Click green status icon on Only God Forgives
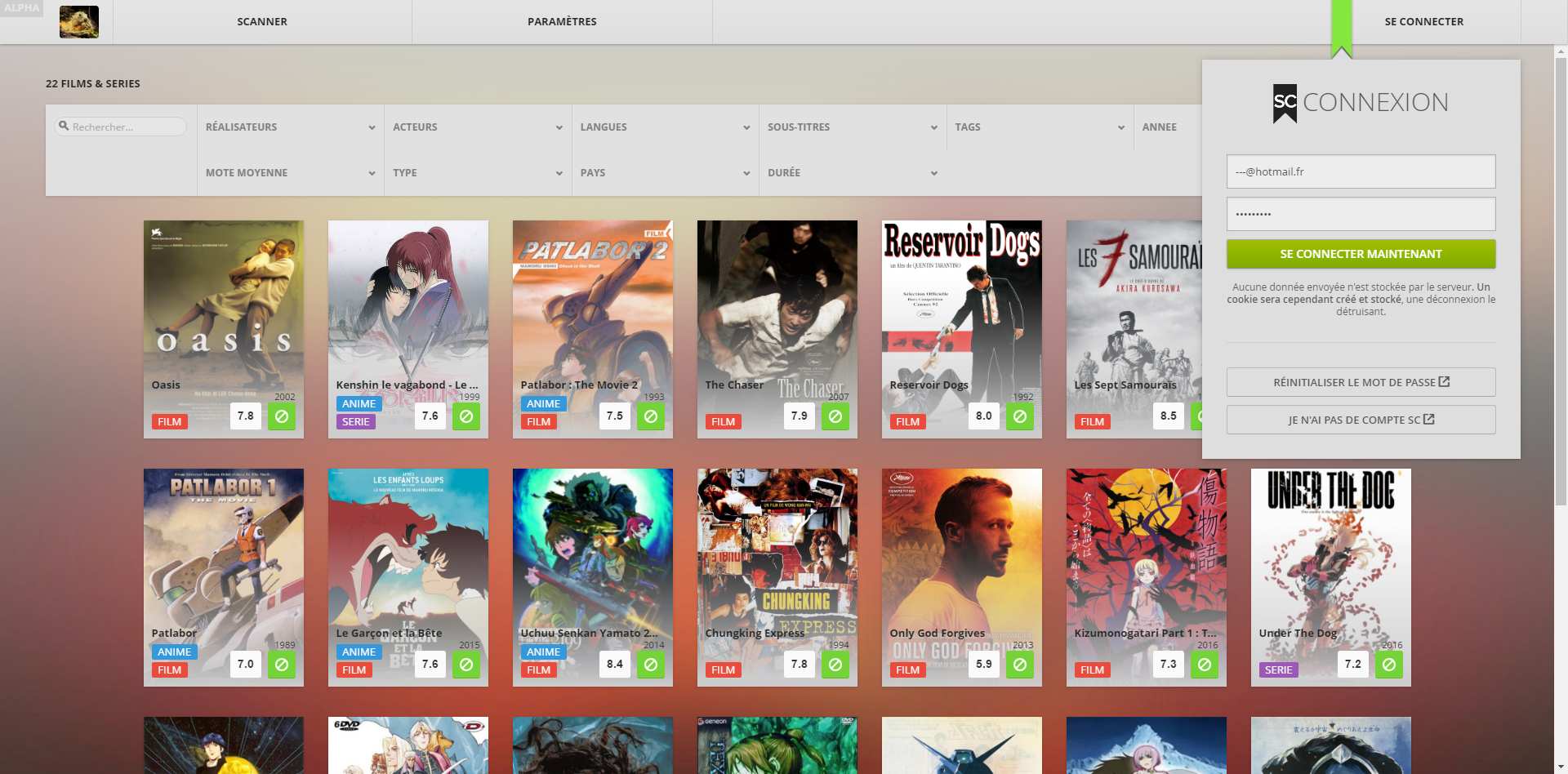This screenshot has height=774, width=1568. [x=1020, y=665]
